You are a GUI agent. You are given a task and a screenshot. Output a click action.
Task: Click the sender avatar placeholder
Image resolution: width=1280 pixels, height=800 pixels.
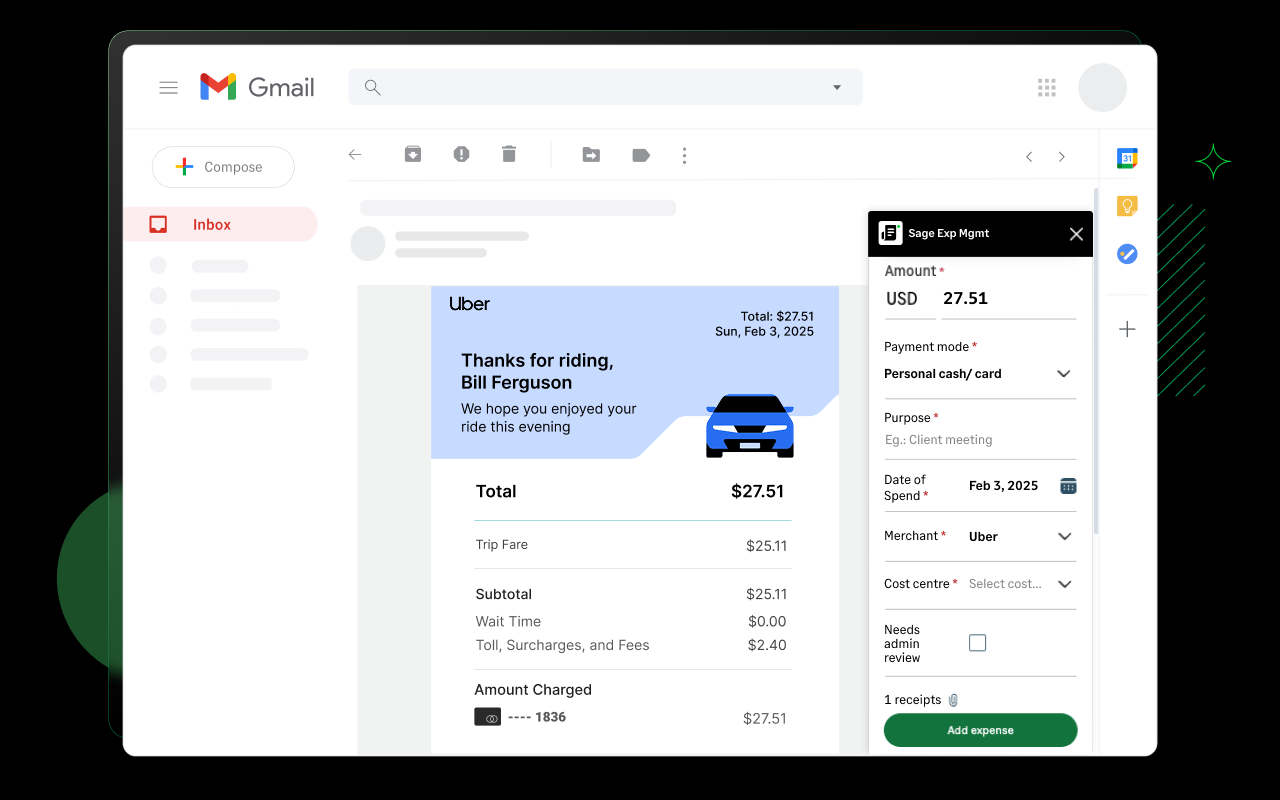(x=368, y=244)
